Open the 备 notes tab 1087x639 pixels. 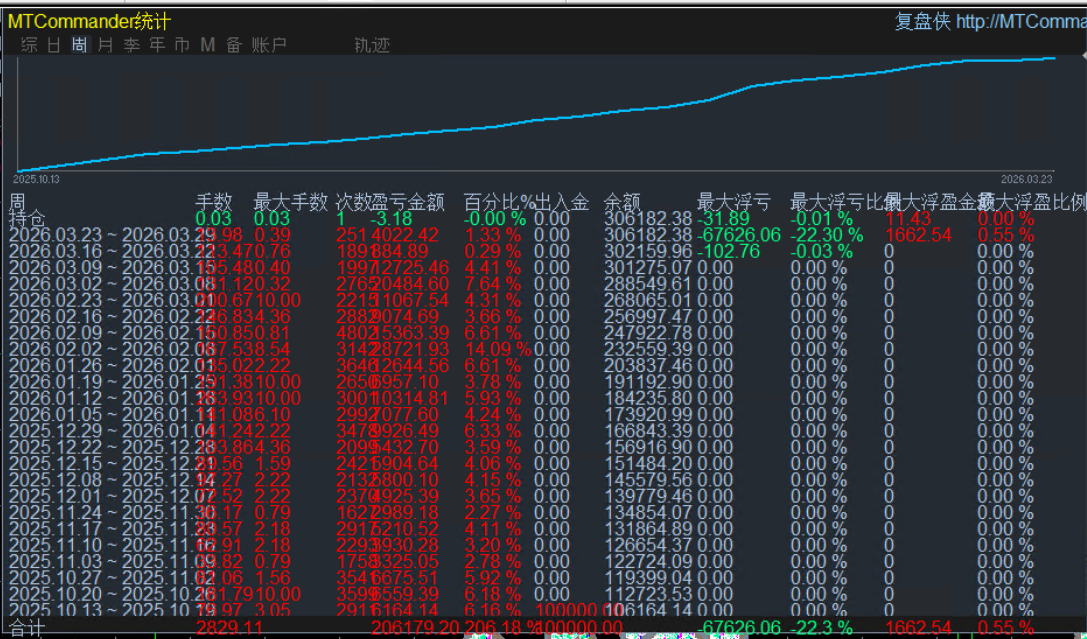[234, 45]
